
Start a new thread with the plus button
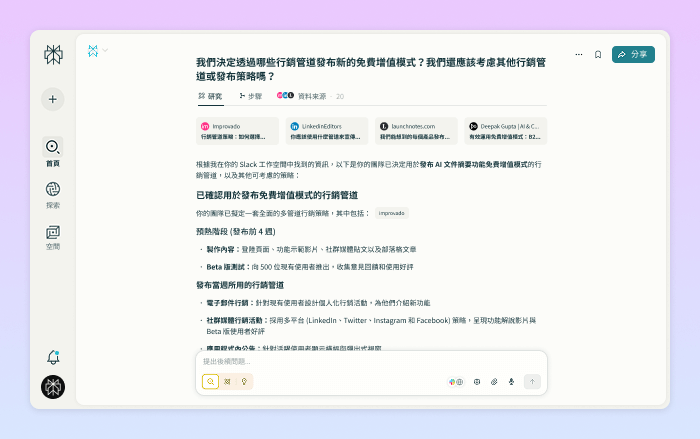pos(53,99)
